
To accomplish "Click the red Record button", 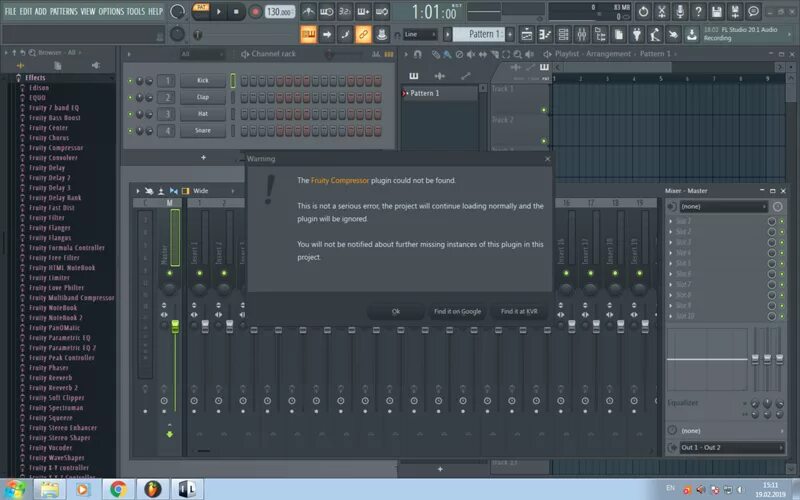I will [256, 11].
